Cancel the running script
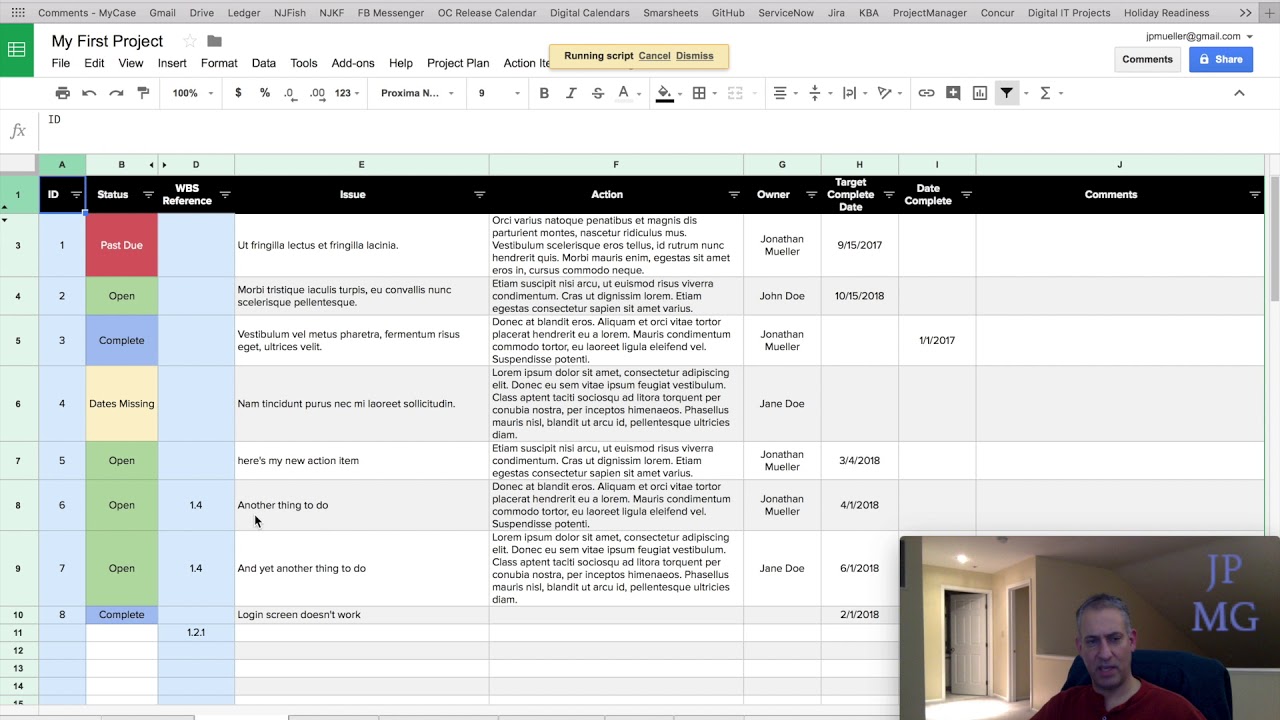 [x=654, y=56]
